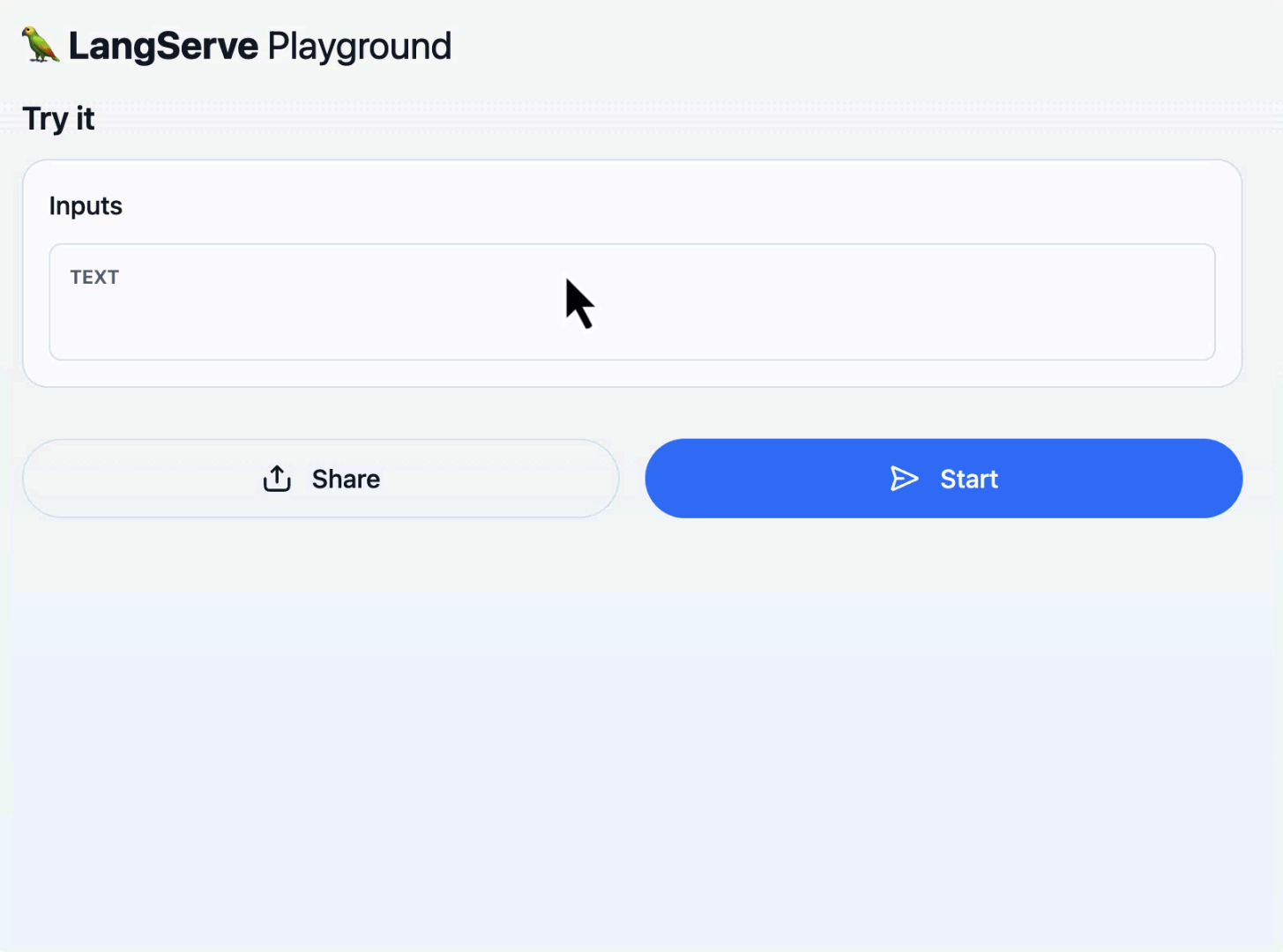Click the upload arrow icon in Share
This screenshot has height=952, width=1283.
(x=277, y=479)
